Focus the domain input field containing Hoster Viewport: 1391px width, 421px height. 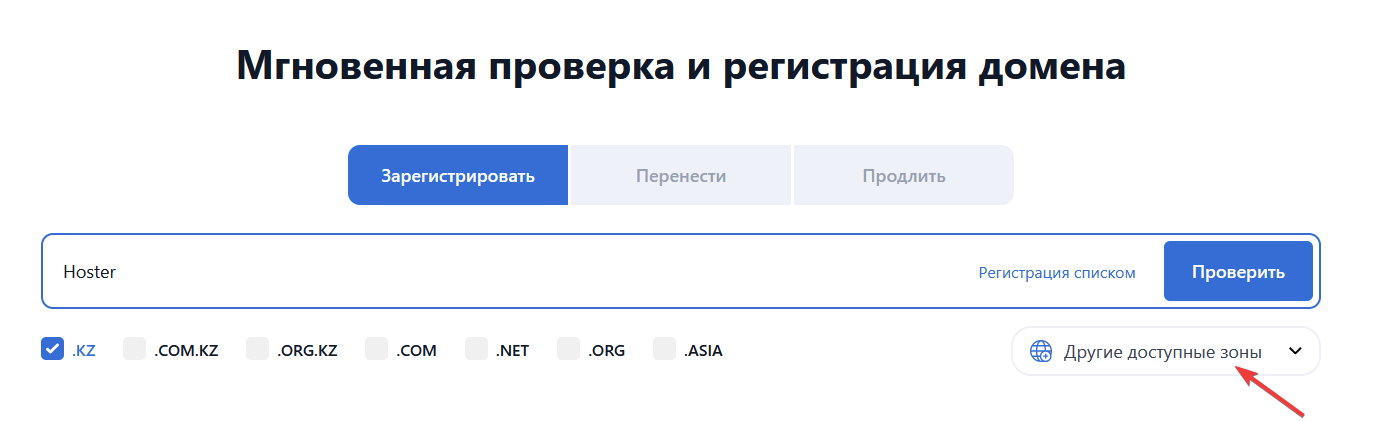500,271
